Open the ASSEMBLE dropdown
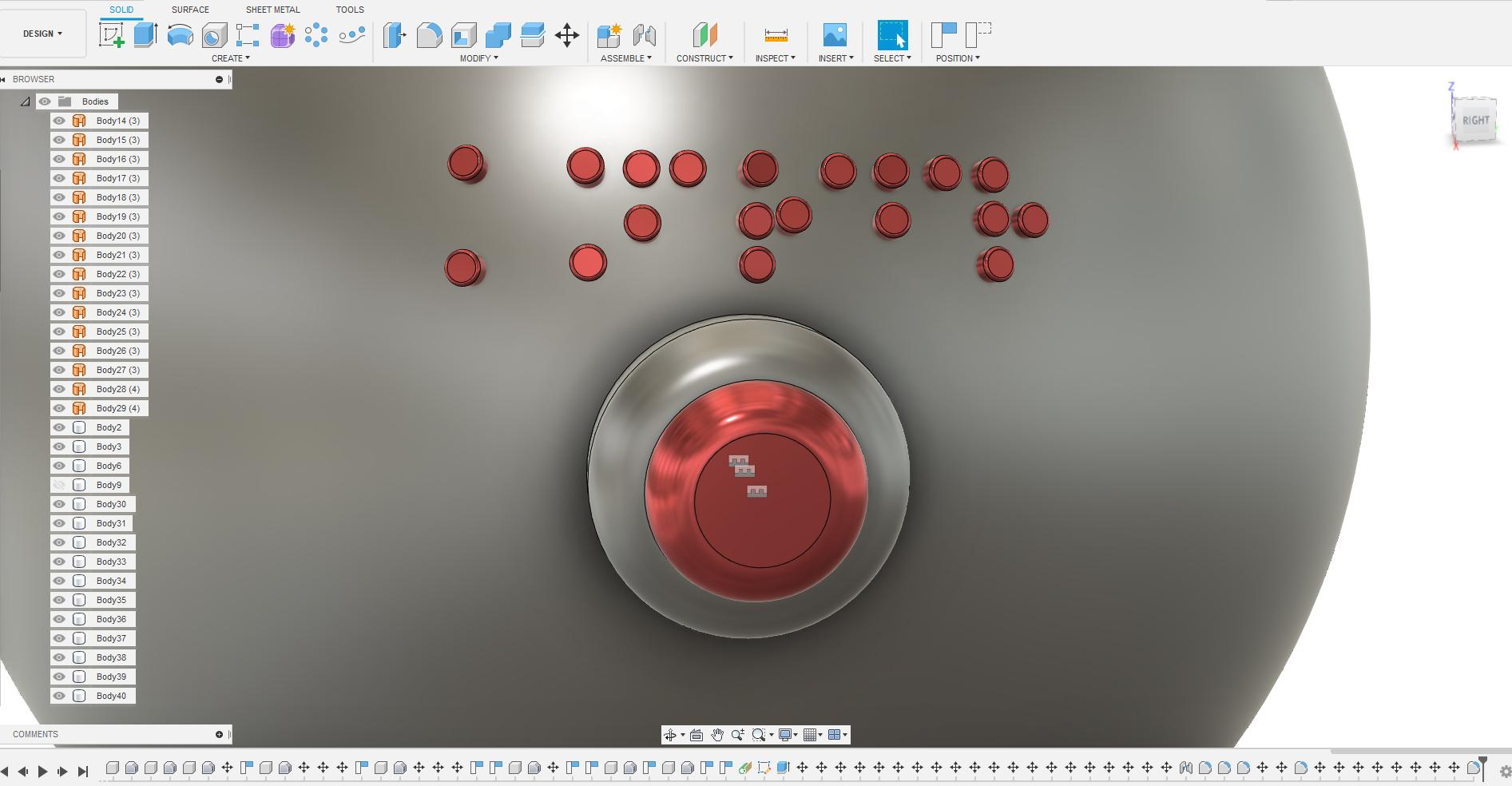Viewport: 1512px width, 786px height. click(626, 58)
